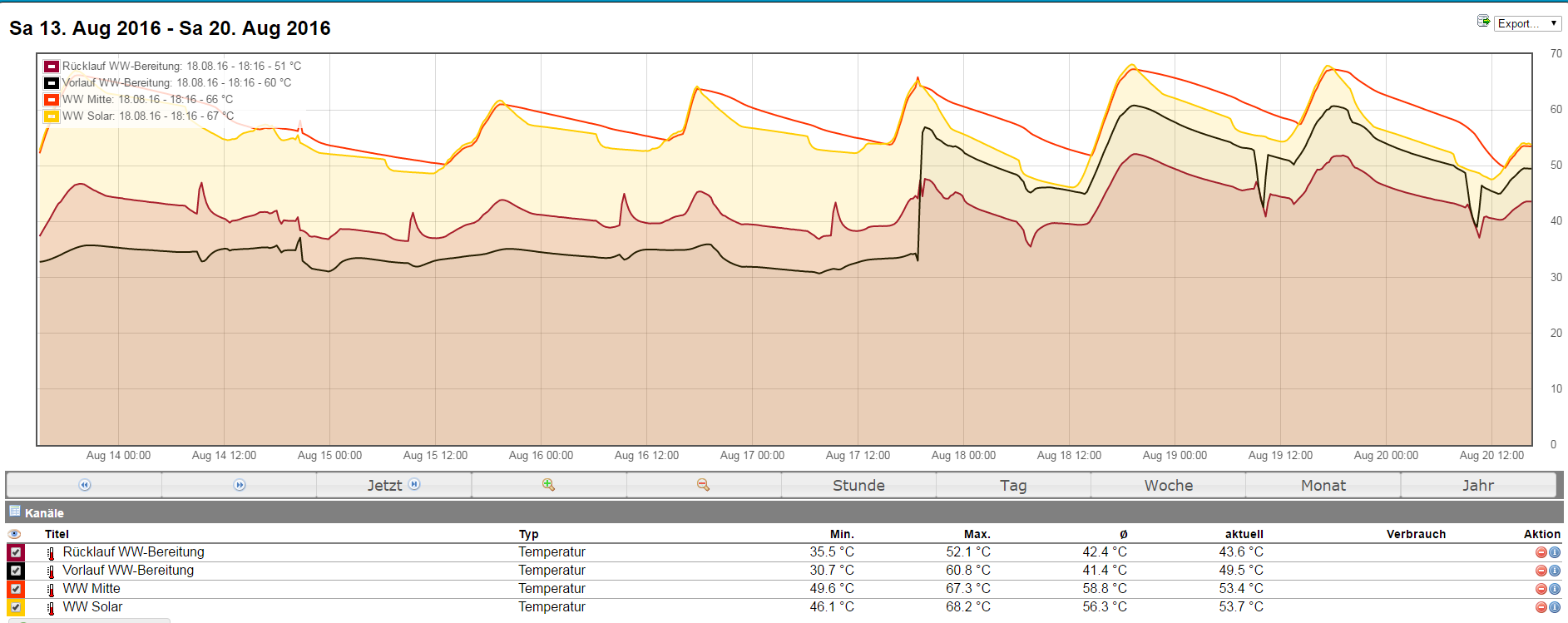
Task: Click the thermometer icon for Rücklauf WW-Bereitung
Action: [x=51, y=553]
